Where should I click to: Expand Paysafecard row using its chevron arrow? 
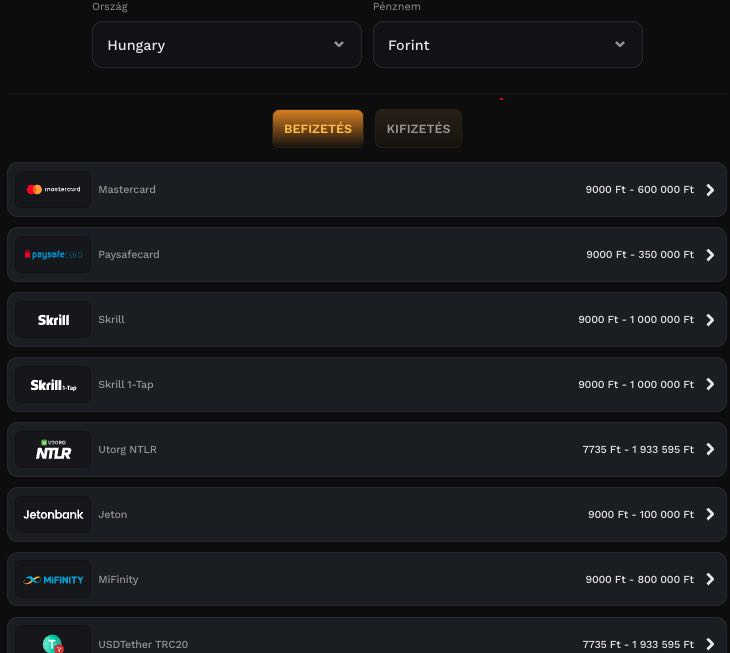click(x=710, y=255)
